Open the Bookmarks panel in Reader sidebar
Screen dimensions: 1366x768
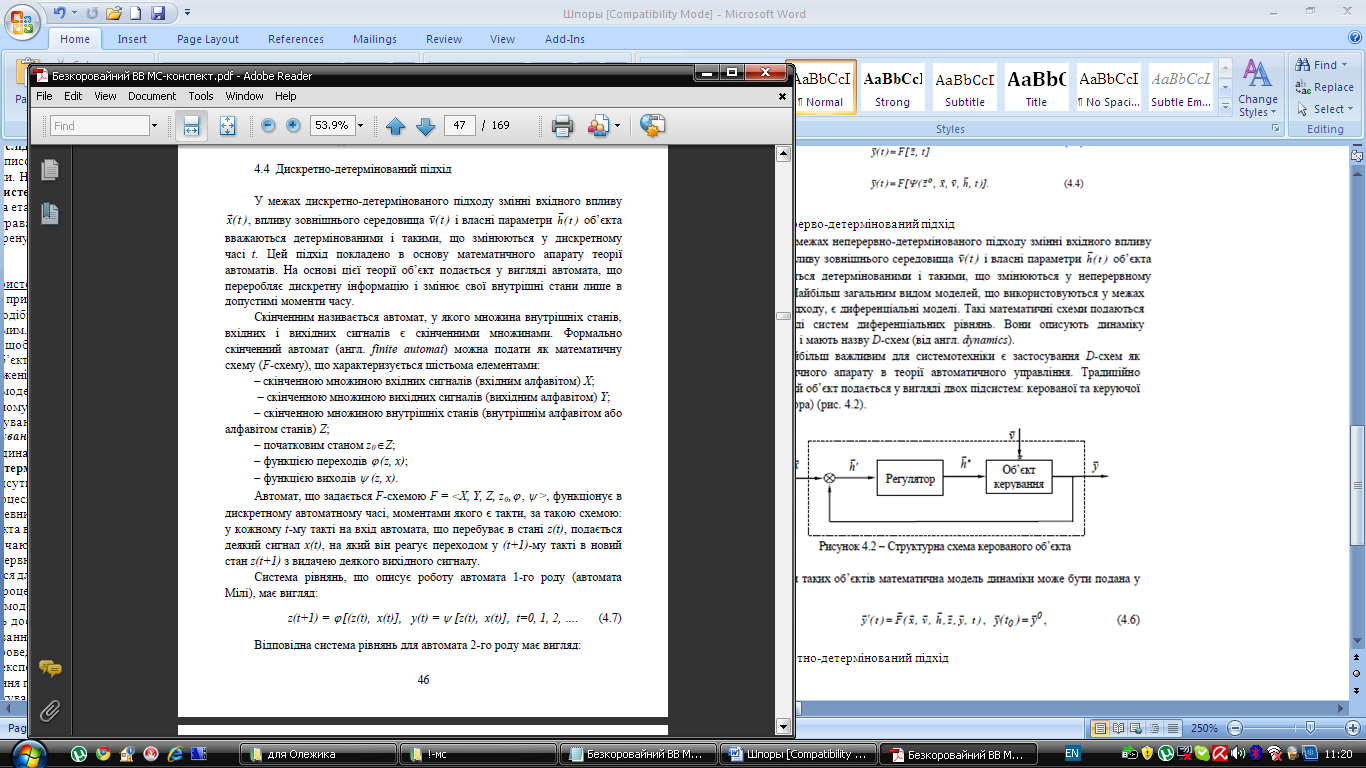coord(50,212)
